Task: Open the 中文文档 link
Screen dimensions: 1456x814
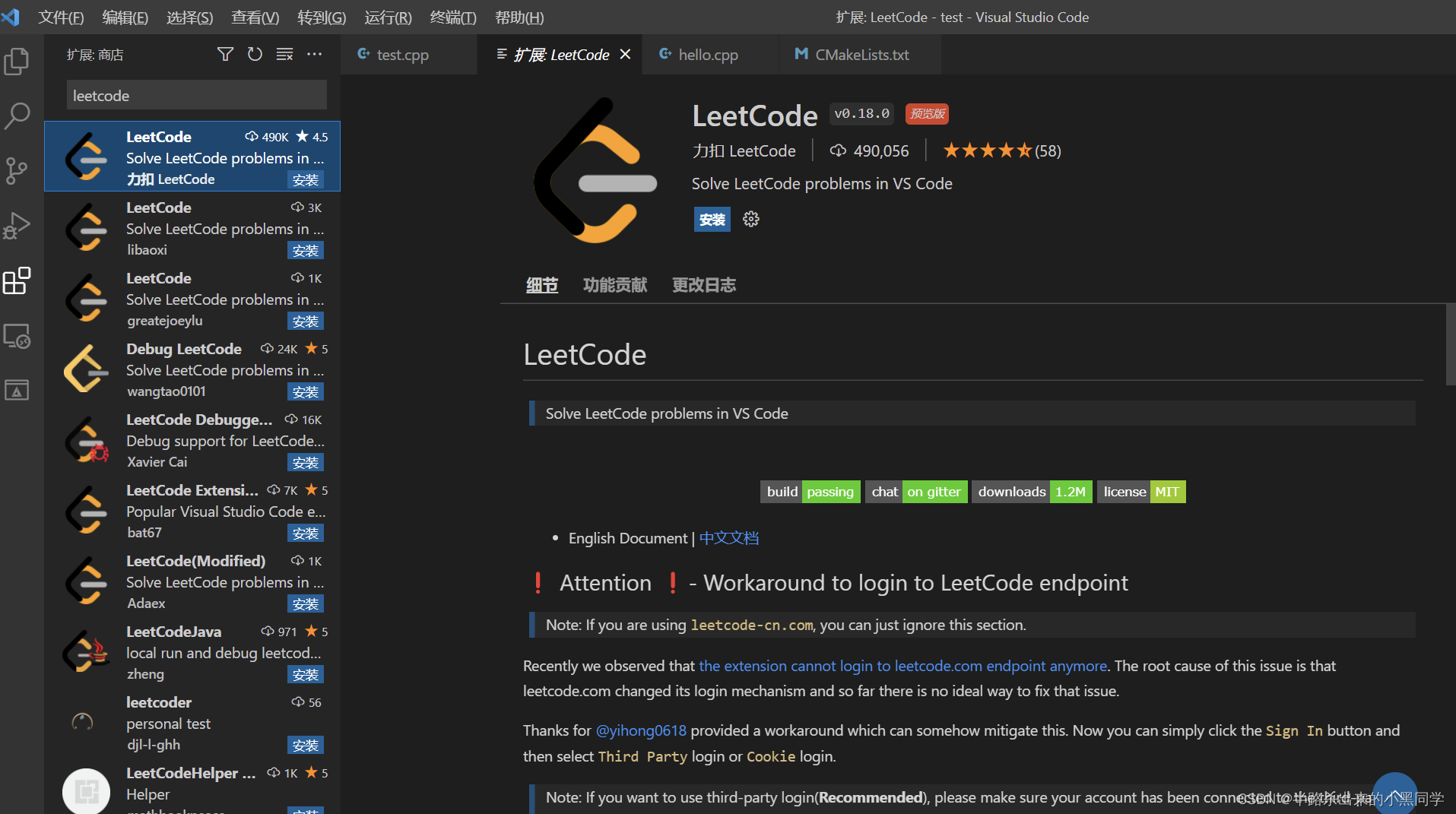Action: coord(728,537)
